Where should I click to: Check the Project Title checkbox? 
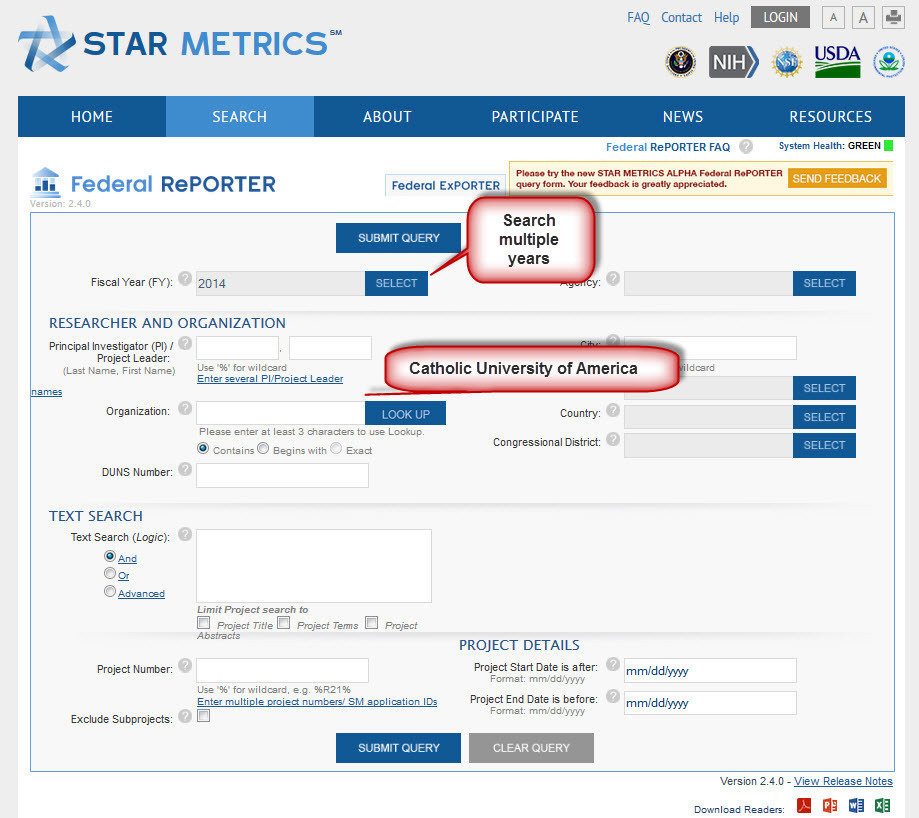pyautogui.click(x=203, y=622)
